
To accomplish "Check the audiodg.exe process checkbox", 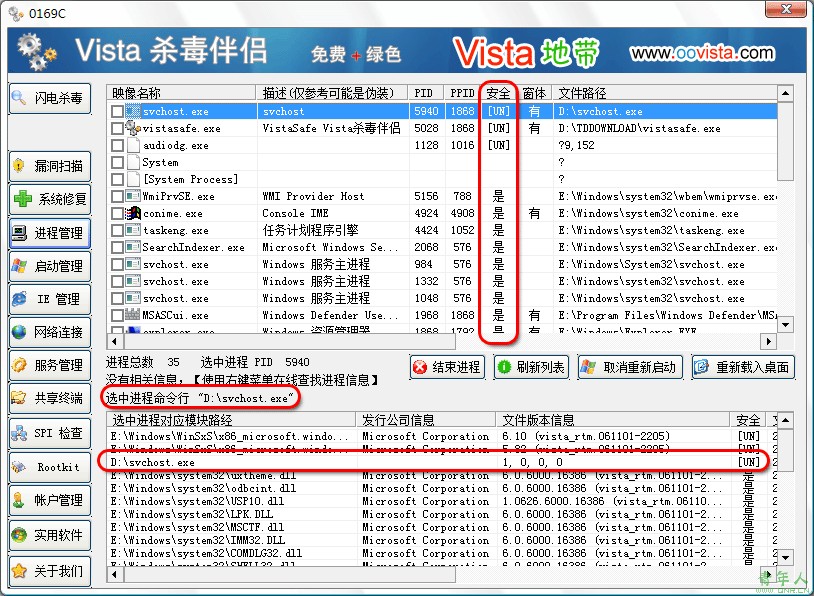I will tap(117, 145).
